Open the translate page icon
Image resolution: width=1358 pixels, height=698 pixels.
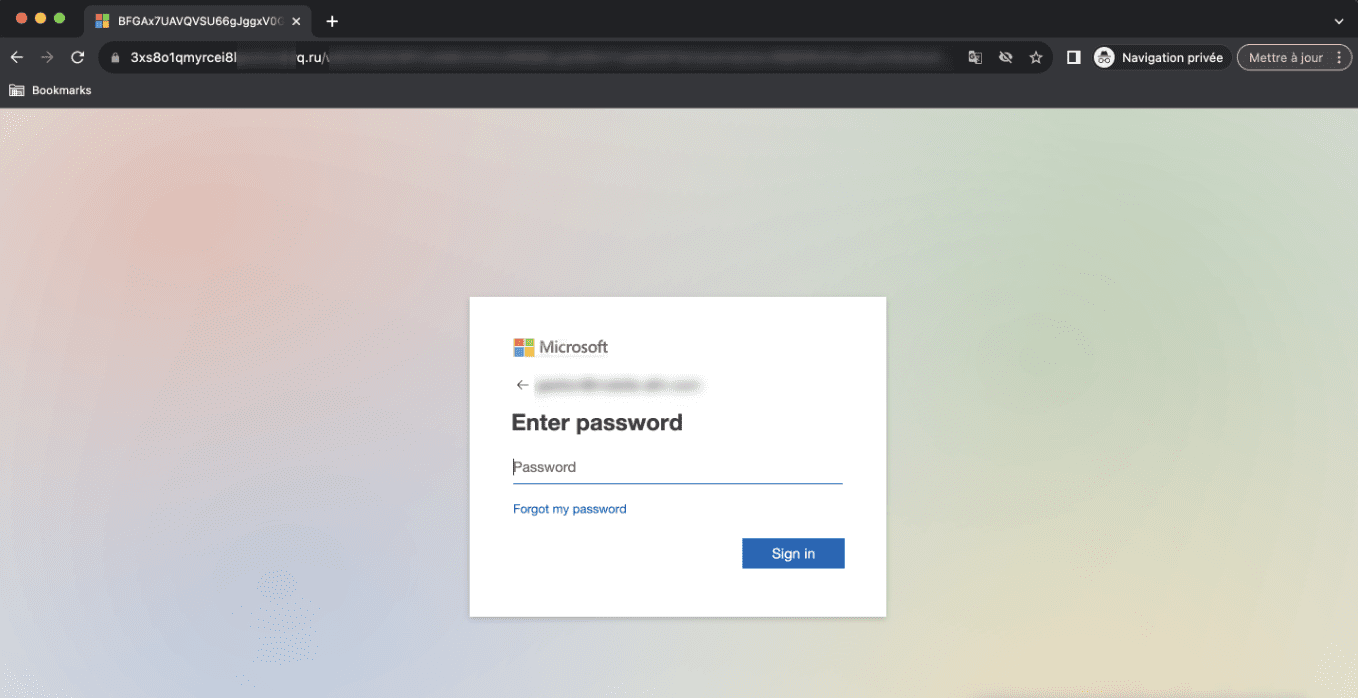[x=975, y=58]
